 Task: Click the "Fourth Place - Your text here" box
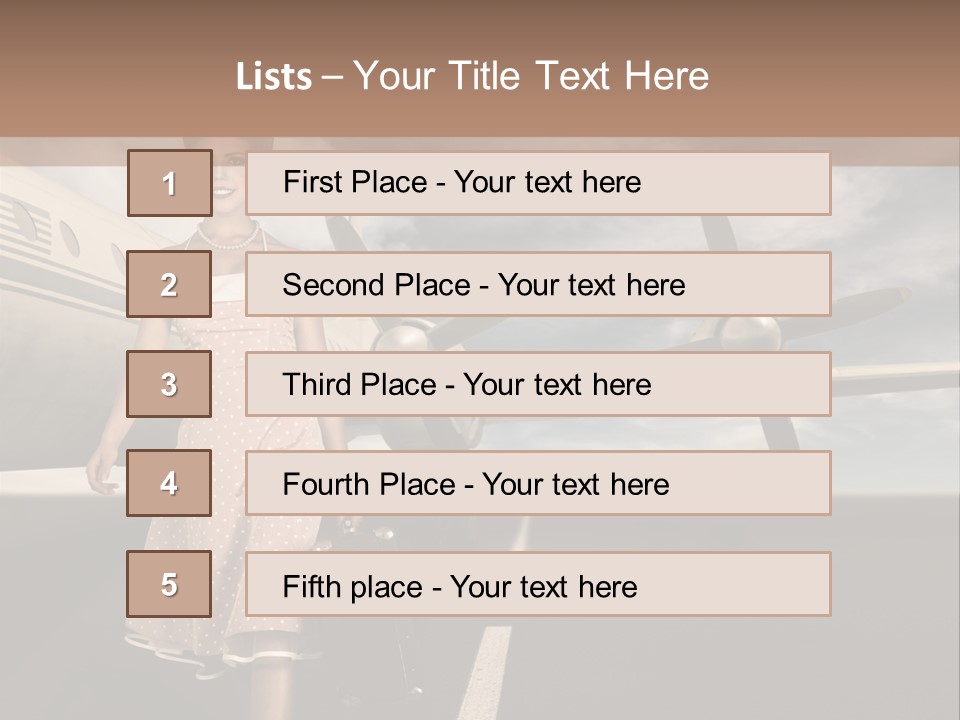coord(538,484)
